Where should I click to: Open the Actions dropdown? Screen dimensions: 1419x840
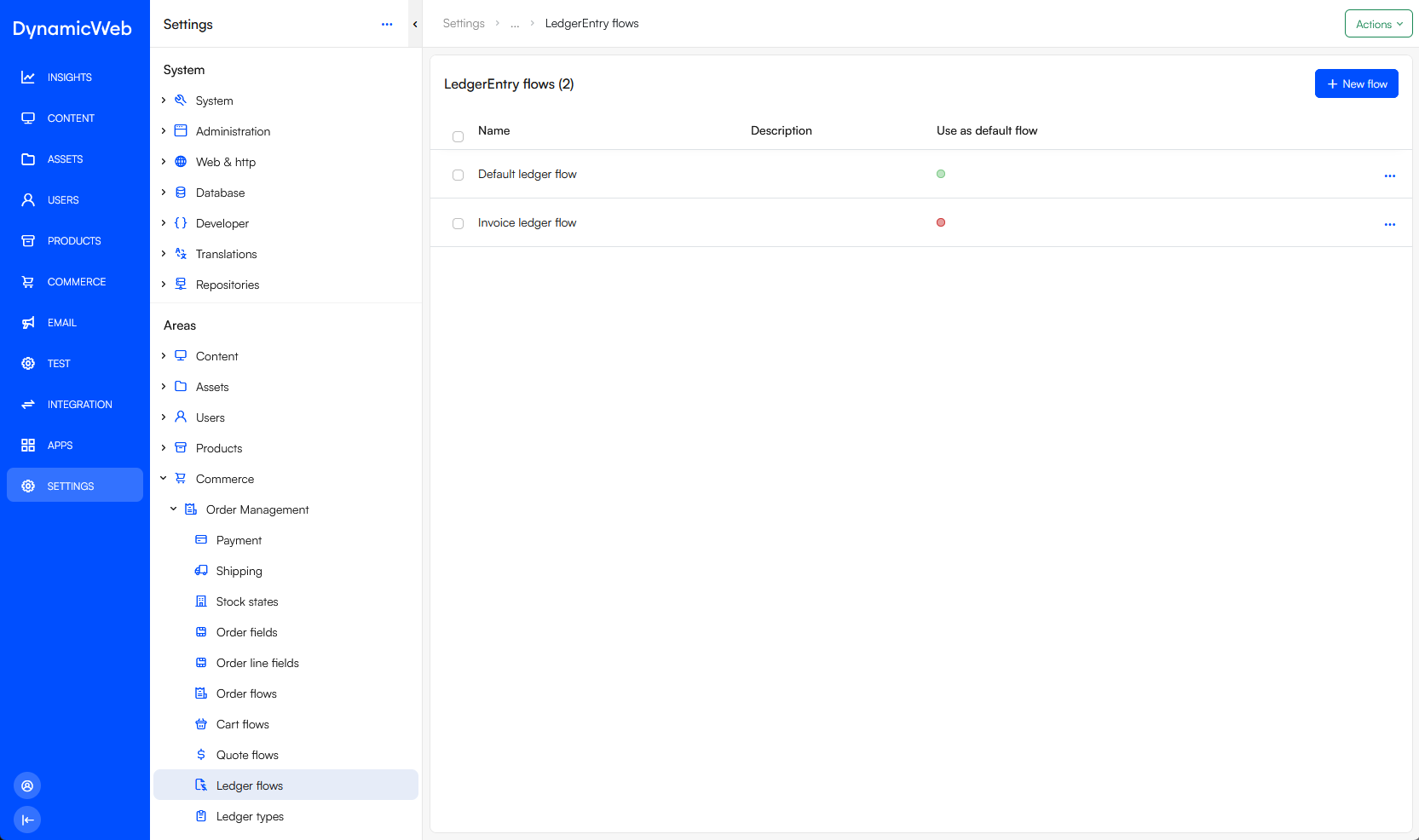click(x=1377, y=24)
